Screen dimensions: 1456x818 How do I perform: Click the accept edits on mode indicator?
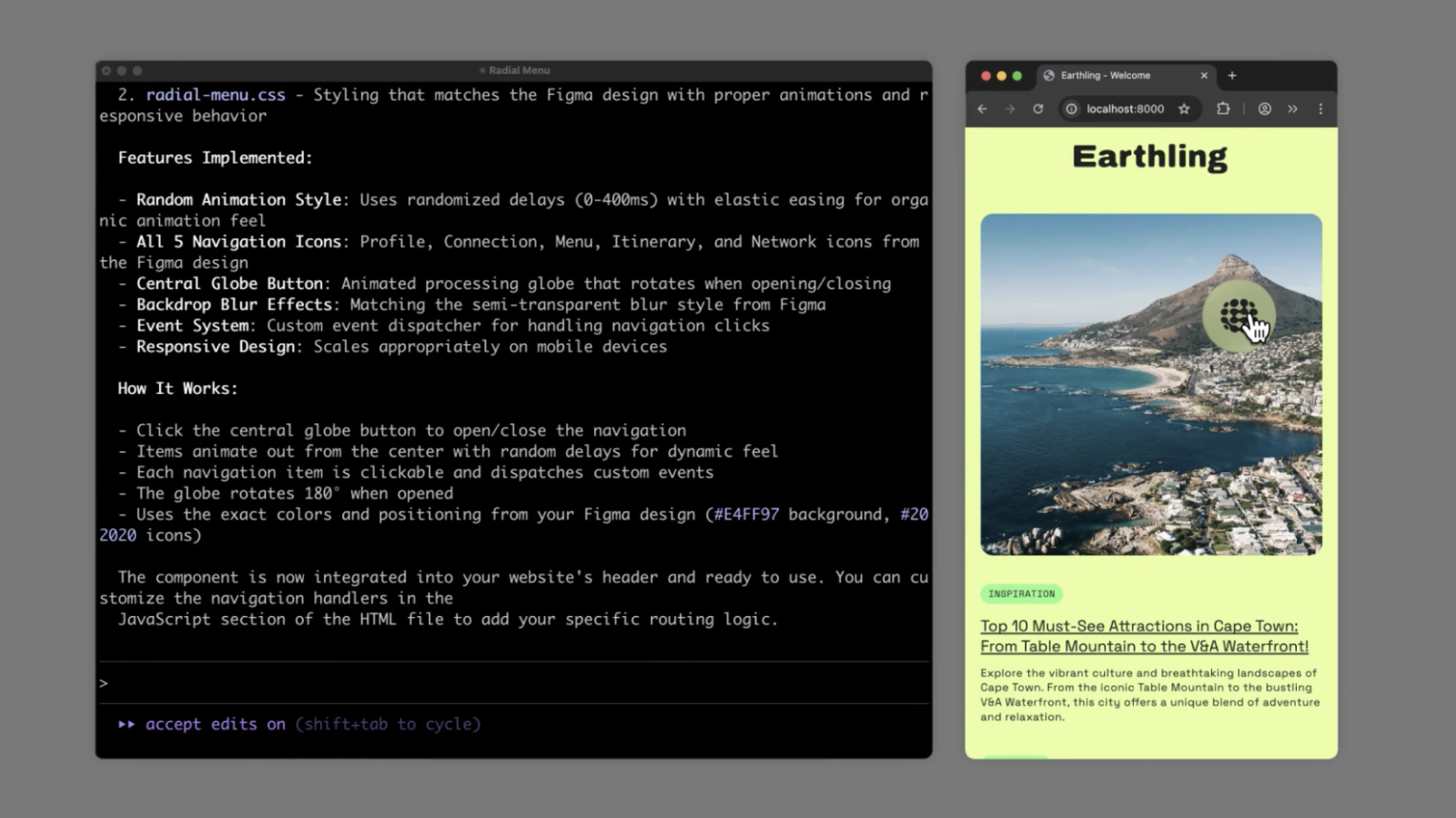[x=215, y=724]
